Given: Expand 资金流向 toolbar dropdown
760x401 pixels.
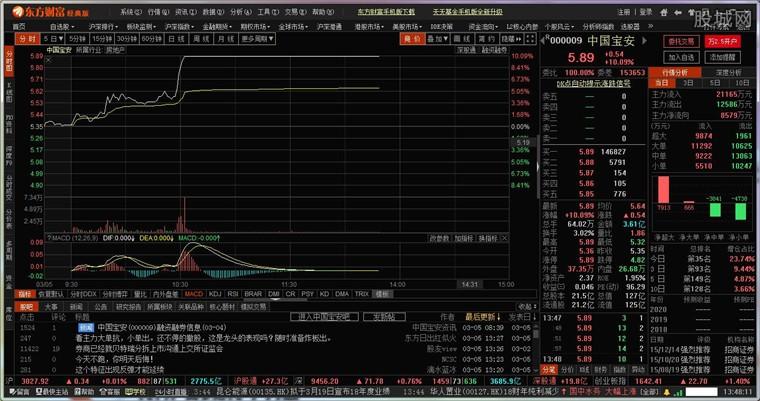Looking at the screenshot, I should [x=483, y=27].
